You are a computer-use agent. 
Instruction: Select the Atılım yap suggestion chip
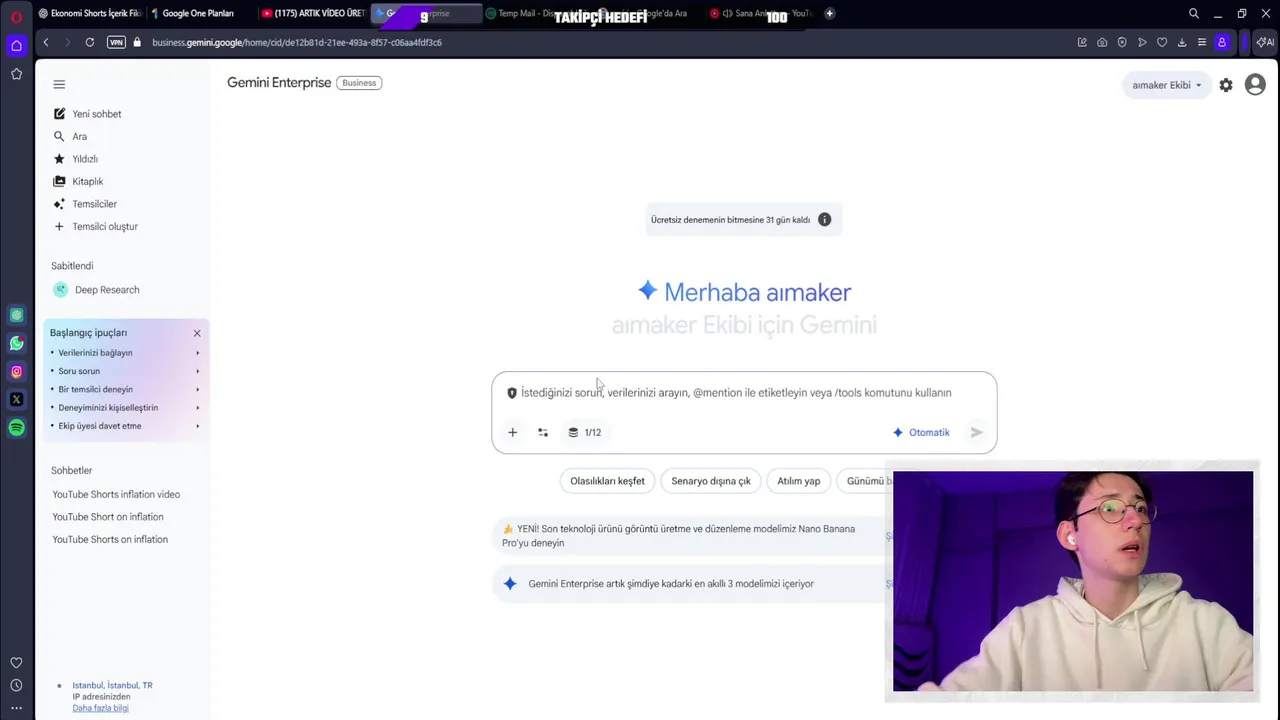pyautogui.click(x=799, y=481)
